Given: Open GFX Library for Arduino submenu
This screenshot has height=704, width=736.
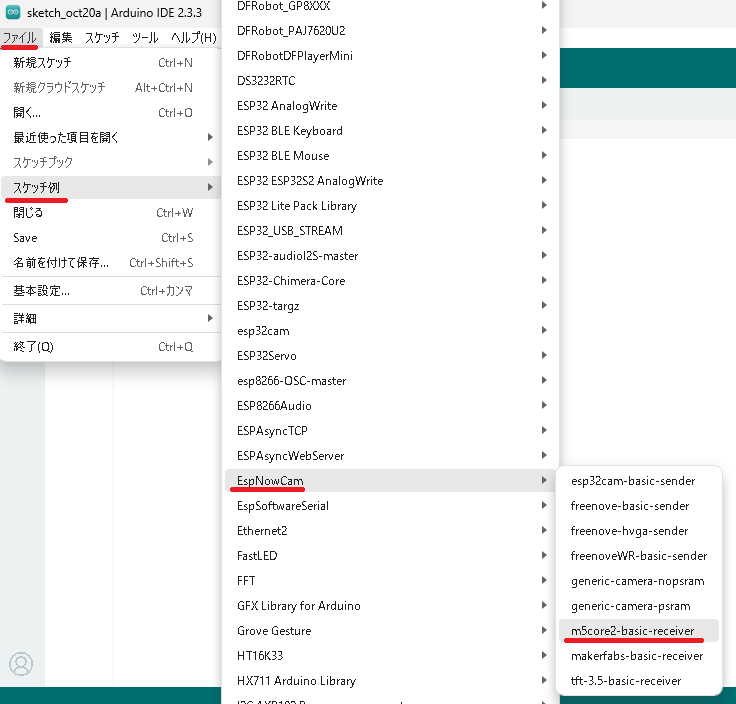Looking at the screenshot, I should tap(391, 605).
